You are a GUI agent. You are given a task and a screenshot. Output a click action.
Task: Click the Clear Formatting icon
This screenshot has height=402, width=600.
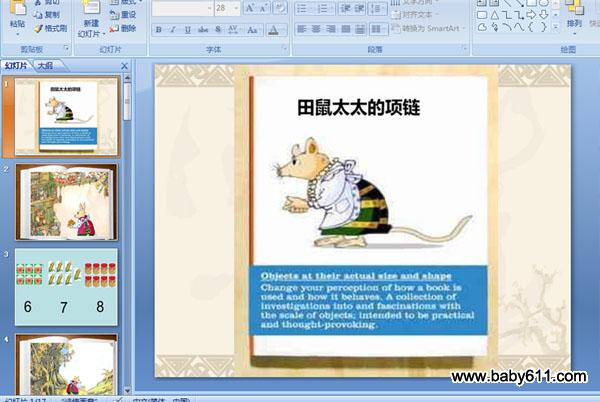tap(280, 8)
